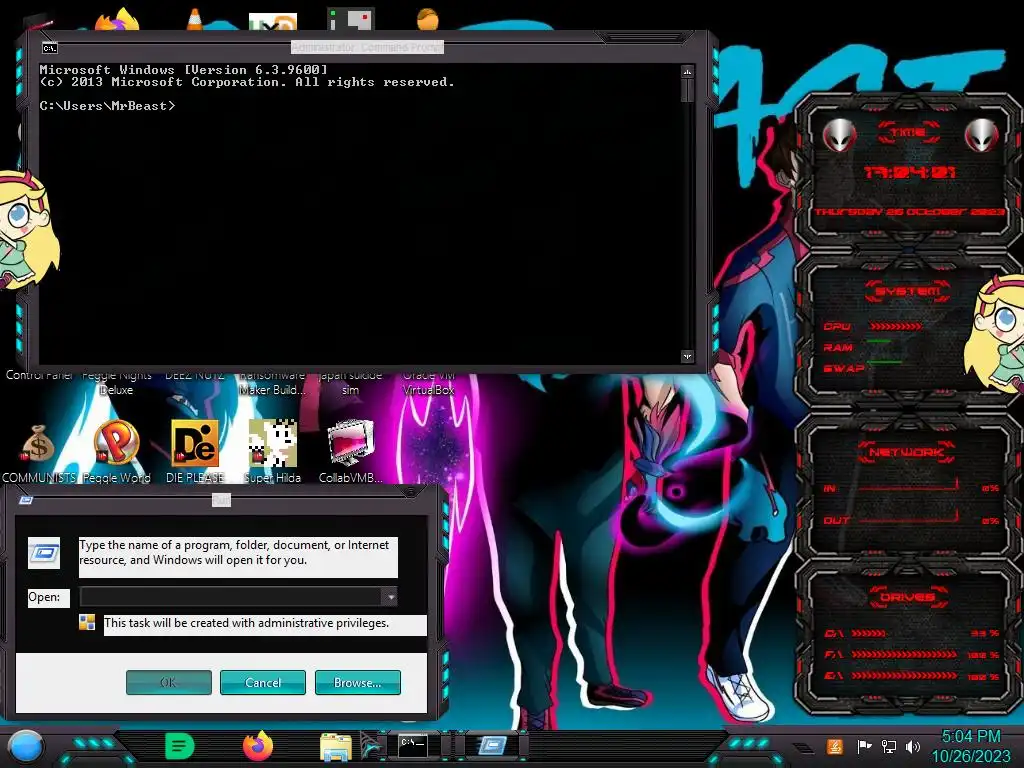The image size is (1024, 768).
Task: Click Command Prompt scrollbar up arrow
Action: (687, 71)
